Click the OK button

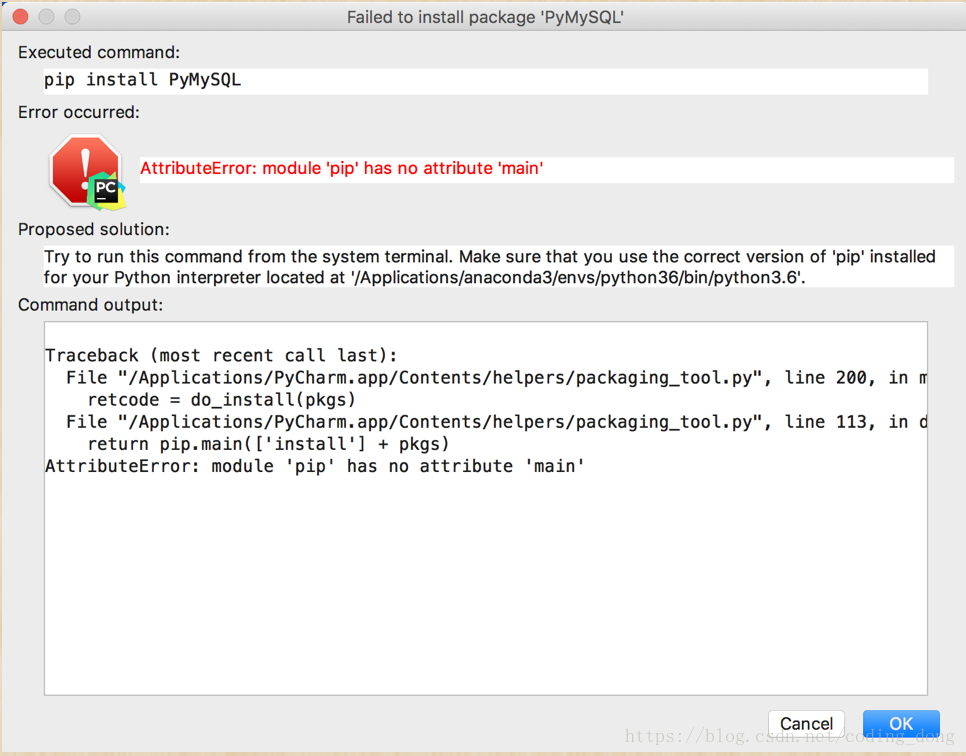[901, 723]
